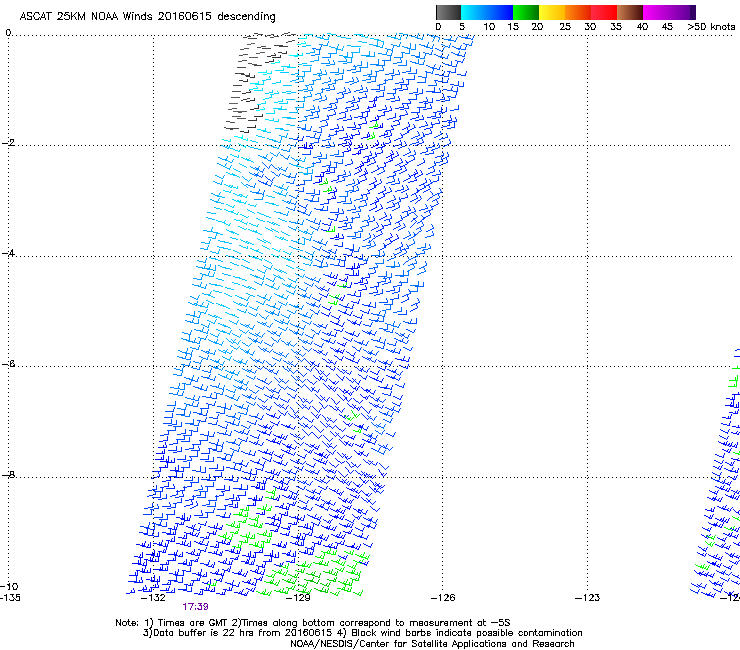
Task: Click the note line "Times are GMT"
Action: tap(194, 623)
